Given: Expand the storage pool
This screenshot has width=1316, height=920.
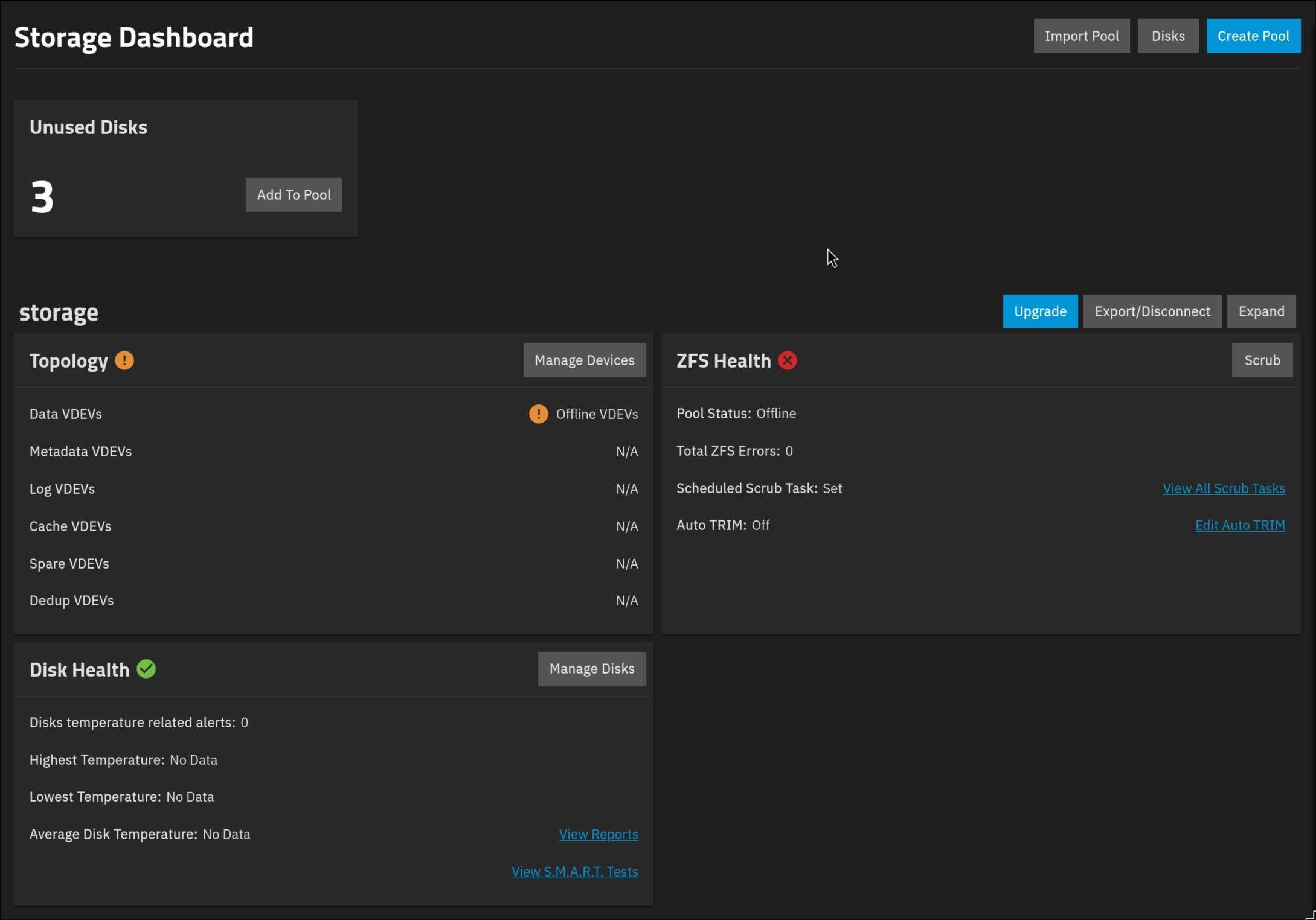Looking at the screenshot, I should pos(1261,311).
